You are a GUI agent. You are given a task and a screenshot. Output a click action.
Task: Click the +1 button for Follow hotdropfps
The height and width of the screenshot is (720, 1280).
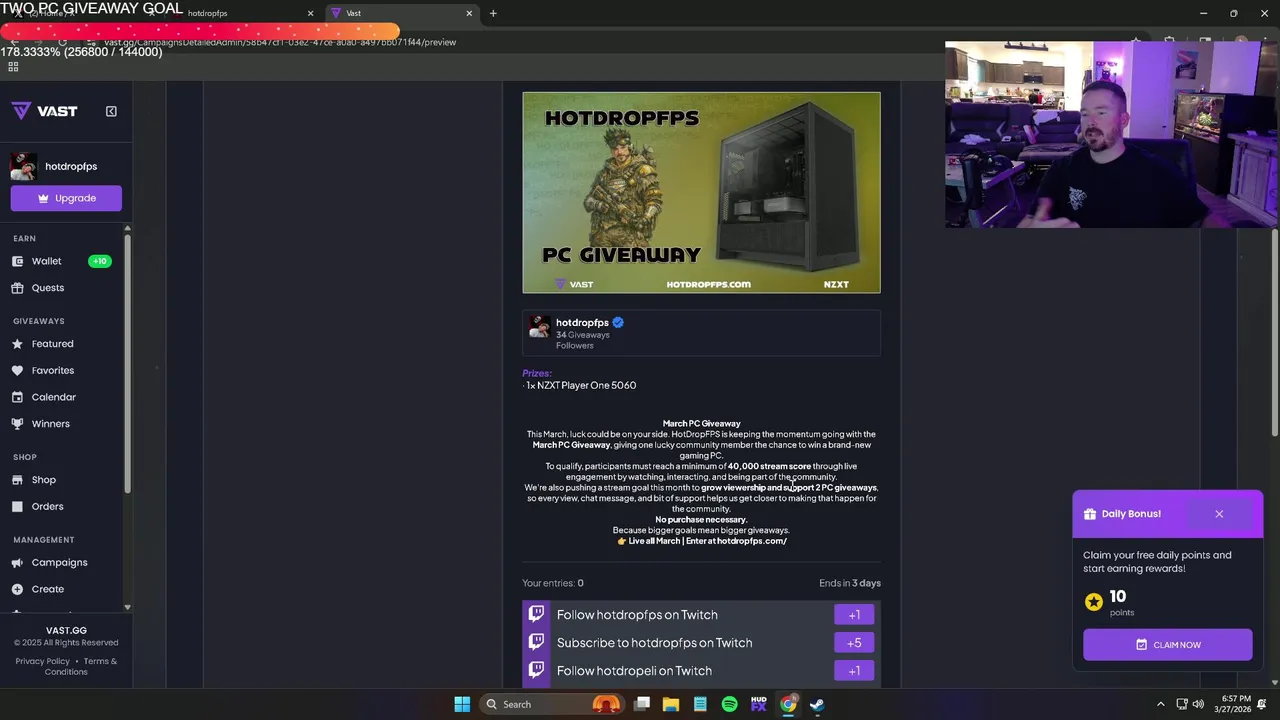[x=854, y=615]
